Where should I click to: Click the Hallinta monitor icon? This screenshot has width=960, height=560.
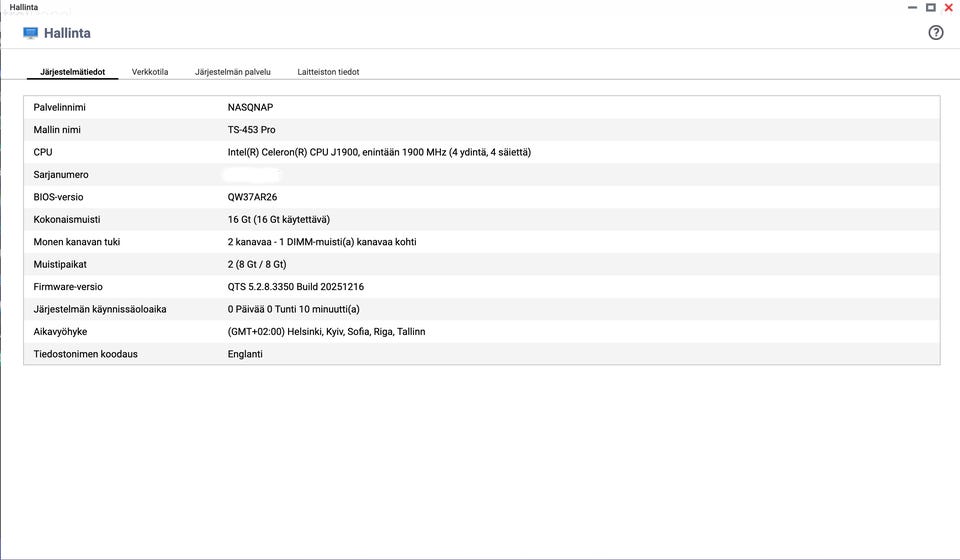[31, 33]
